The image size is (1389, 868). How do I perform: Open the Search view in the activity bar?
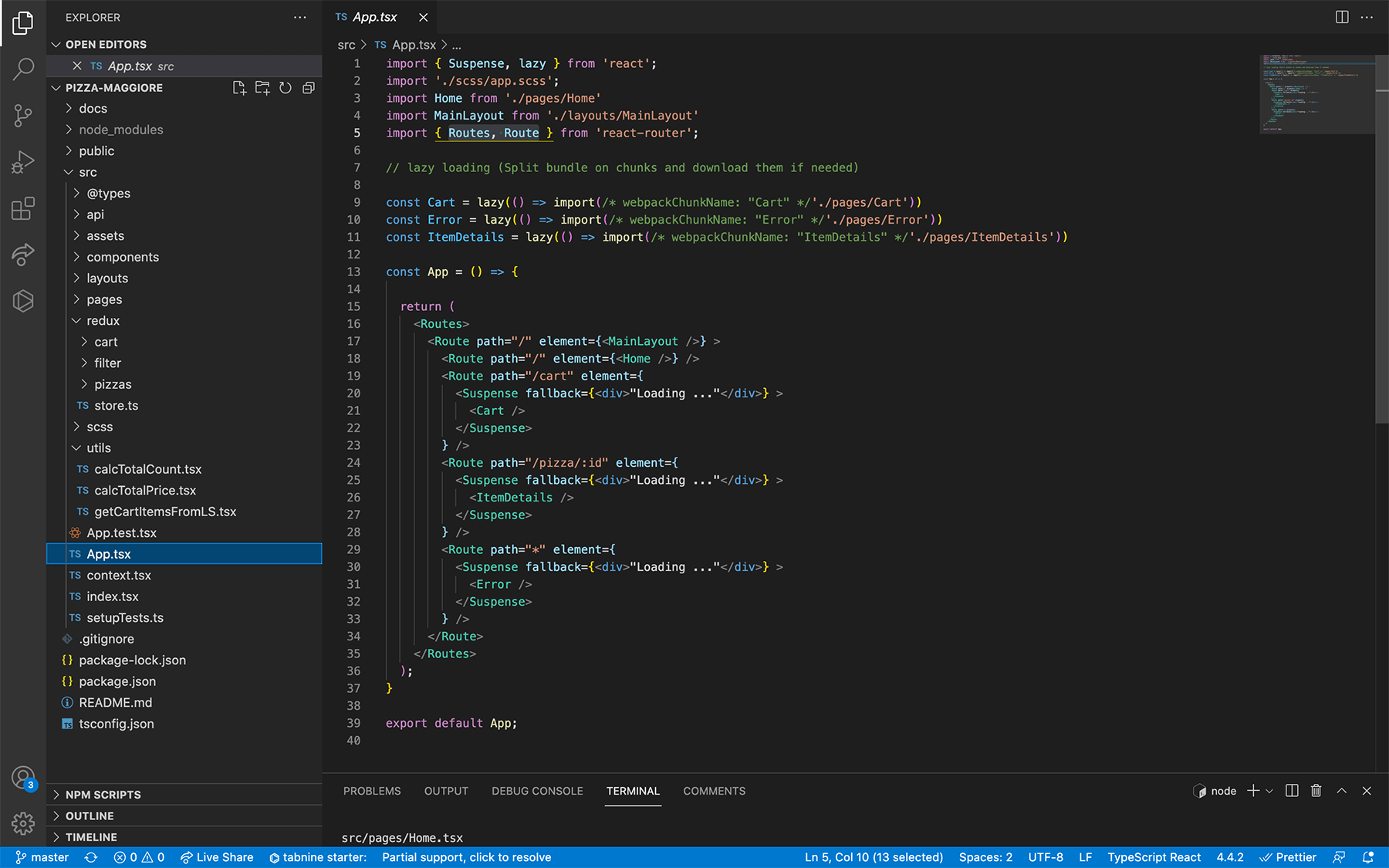point(23,69)
